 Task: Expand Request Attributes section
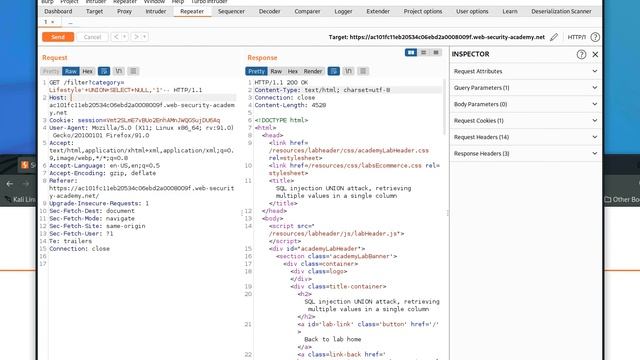(525, 71)
